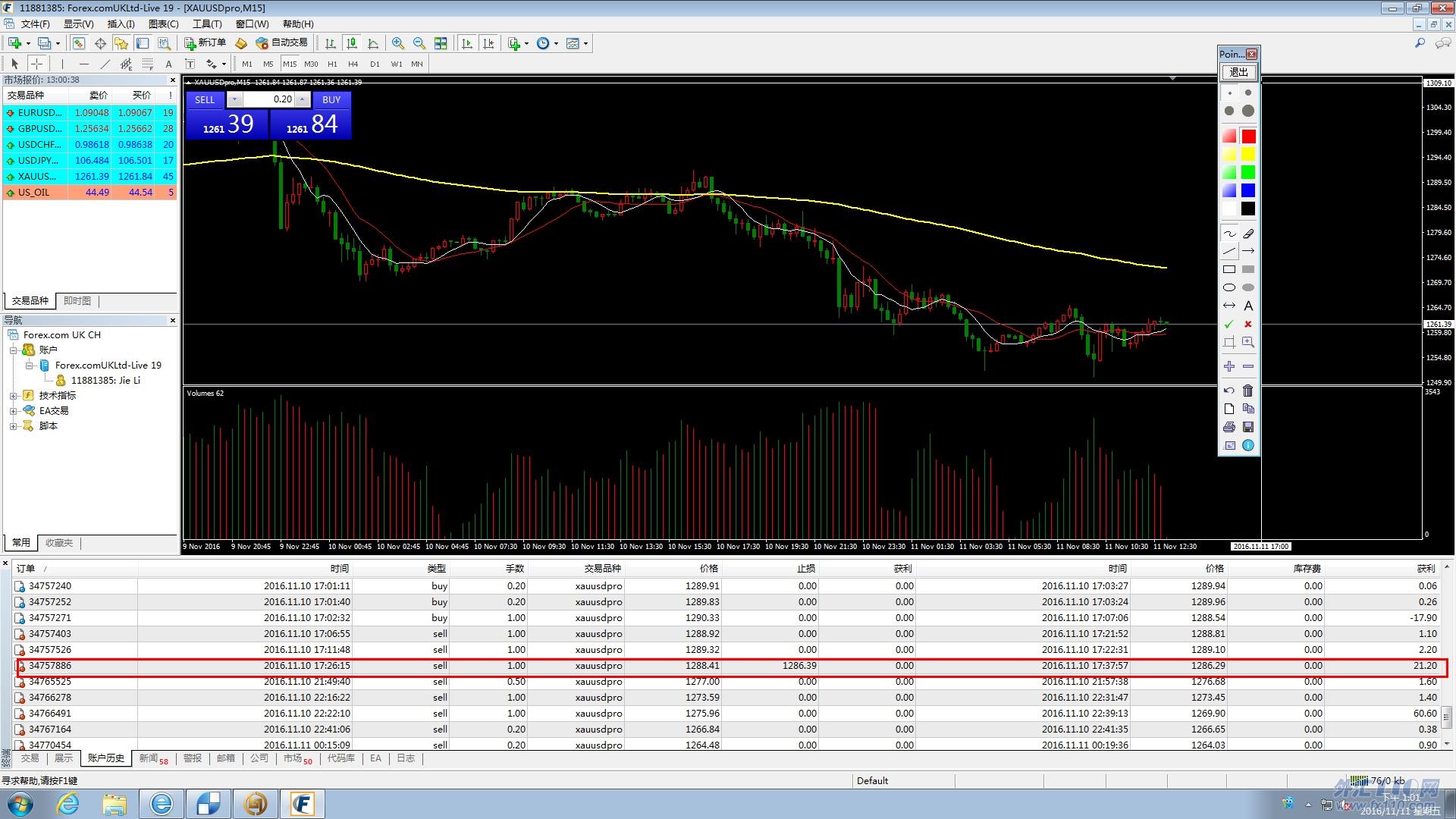Select the H1 timeframe
Viewport: 1456px width, 819px height.
(332, 64)
